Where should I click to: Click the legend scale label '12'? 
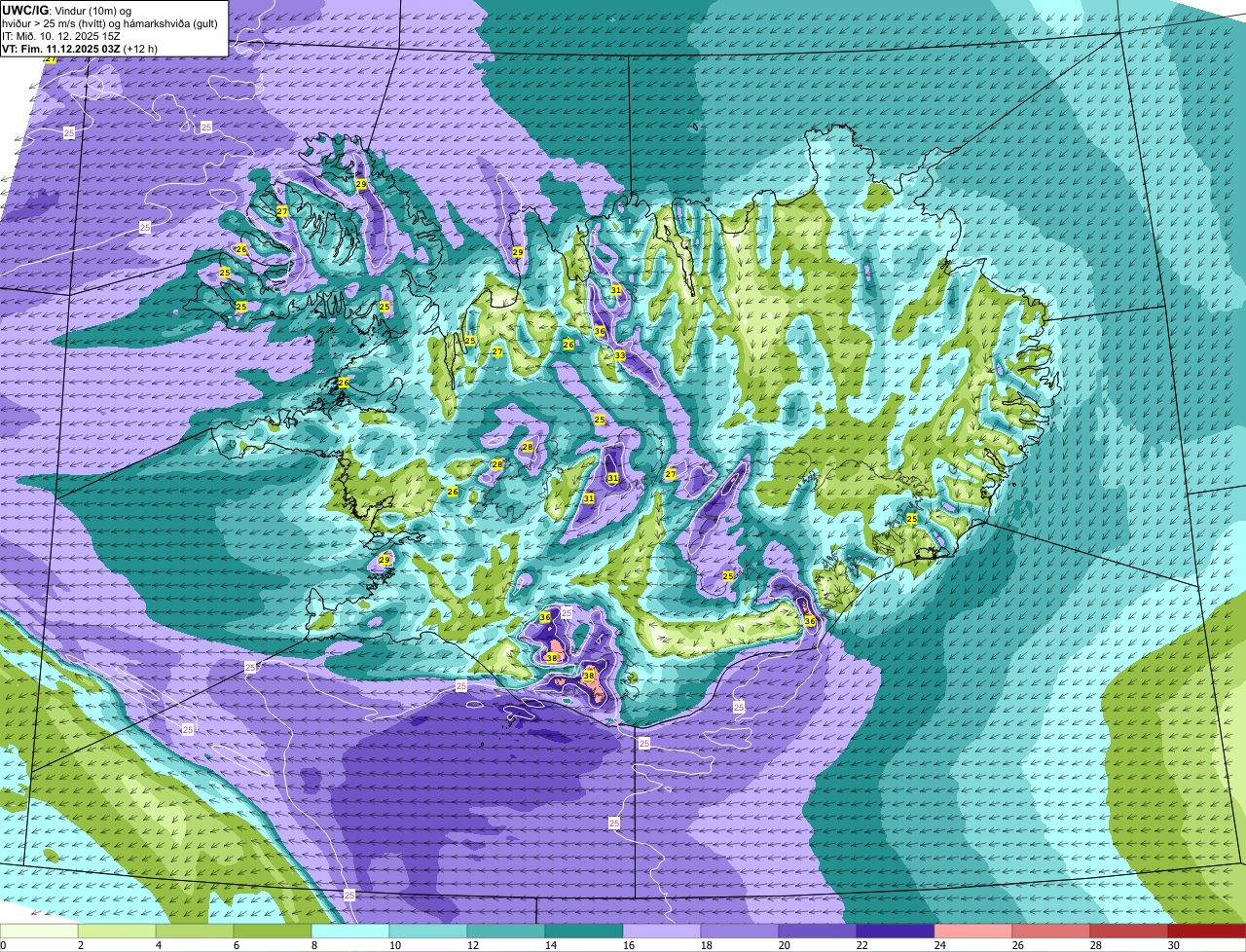coord(473,945)
